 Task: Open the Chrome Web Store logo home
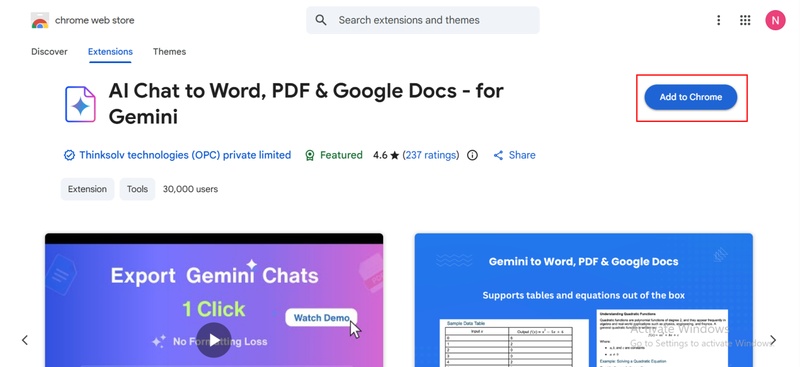pyautogui.click(x=83, y=20)
